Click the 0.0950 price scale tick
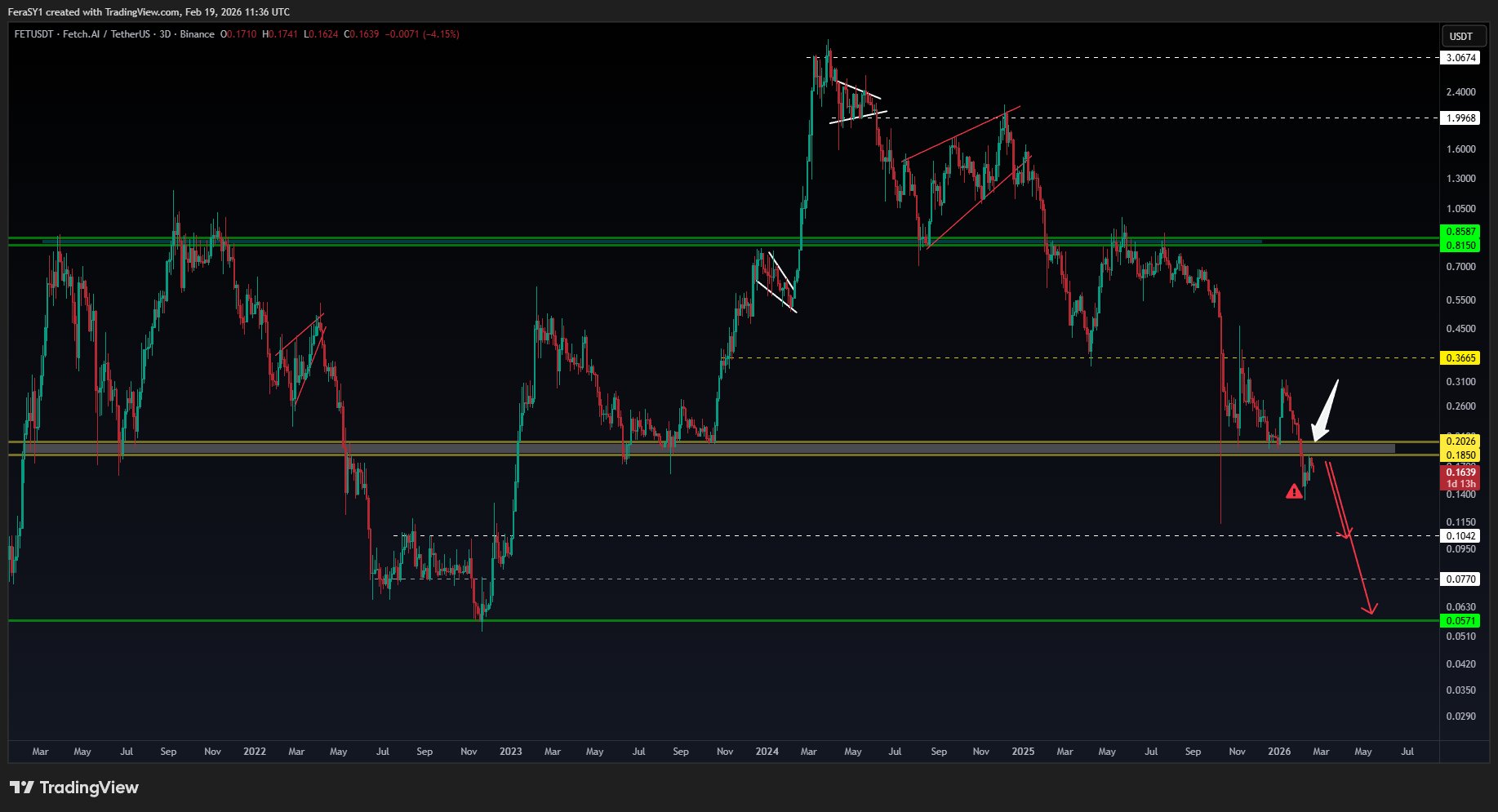This screenshot has width=1498, height=812. [x=1460, y=549]
